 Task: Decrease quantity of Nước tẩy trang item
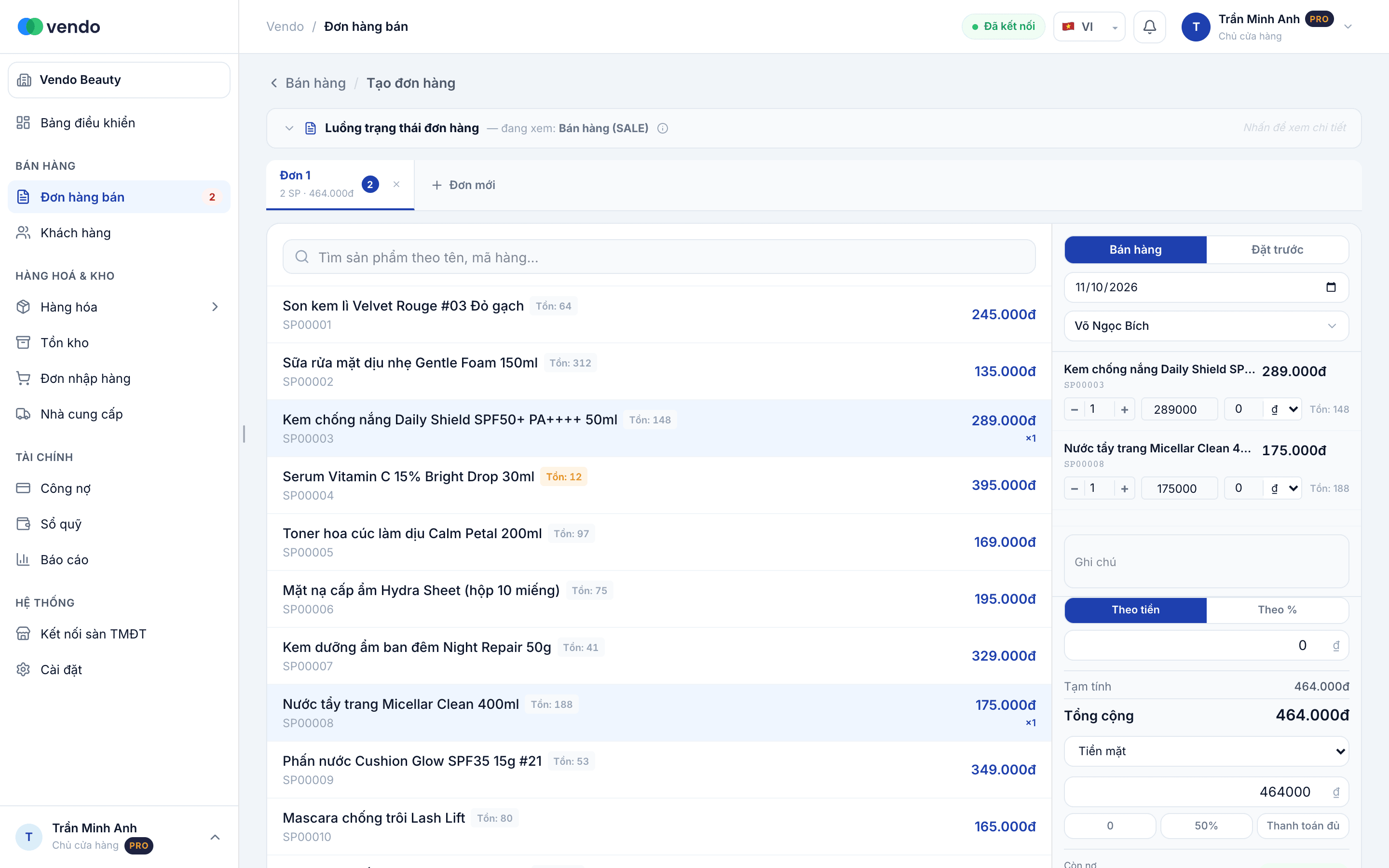click(1075, 488)
